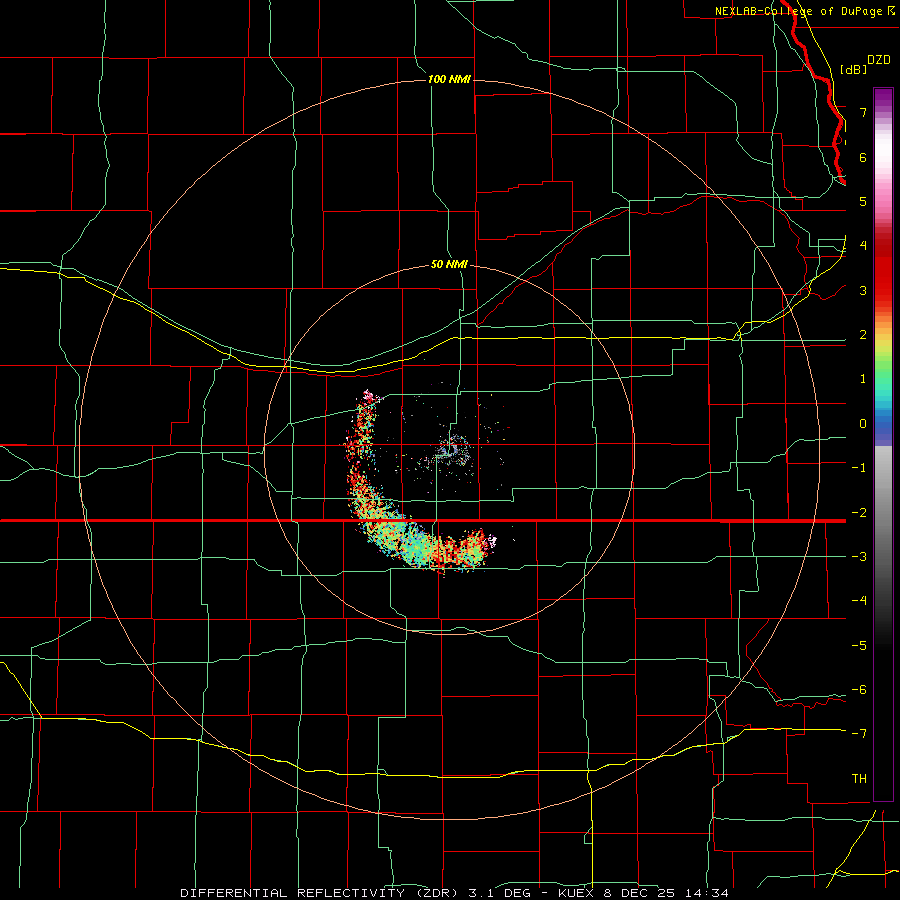This screenshot has height=900, width=900.
Task: Click the [dB] units label
Action: pos(854,69)
